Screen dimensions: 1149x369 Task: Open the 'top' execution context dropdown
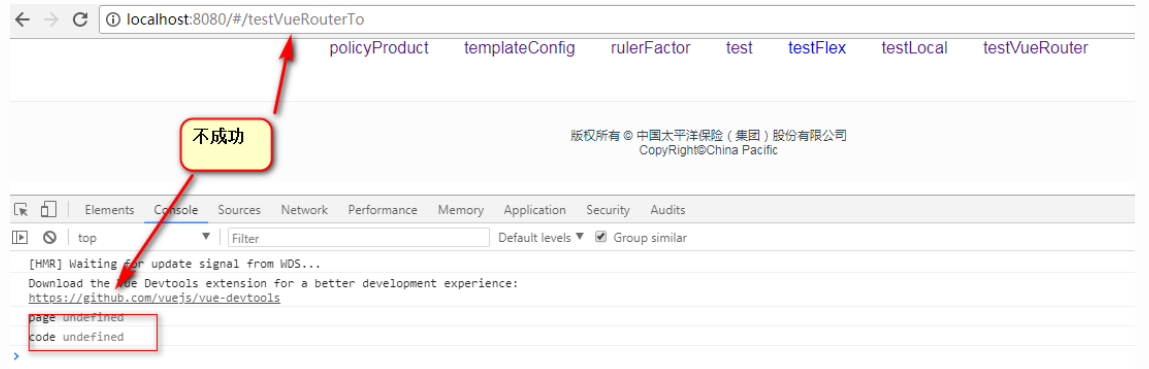point(144,237)
